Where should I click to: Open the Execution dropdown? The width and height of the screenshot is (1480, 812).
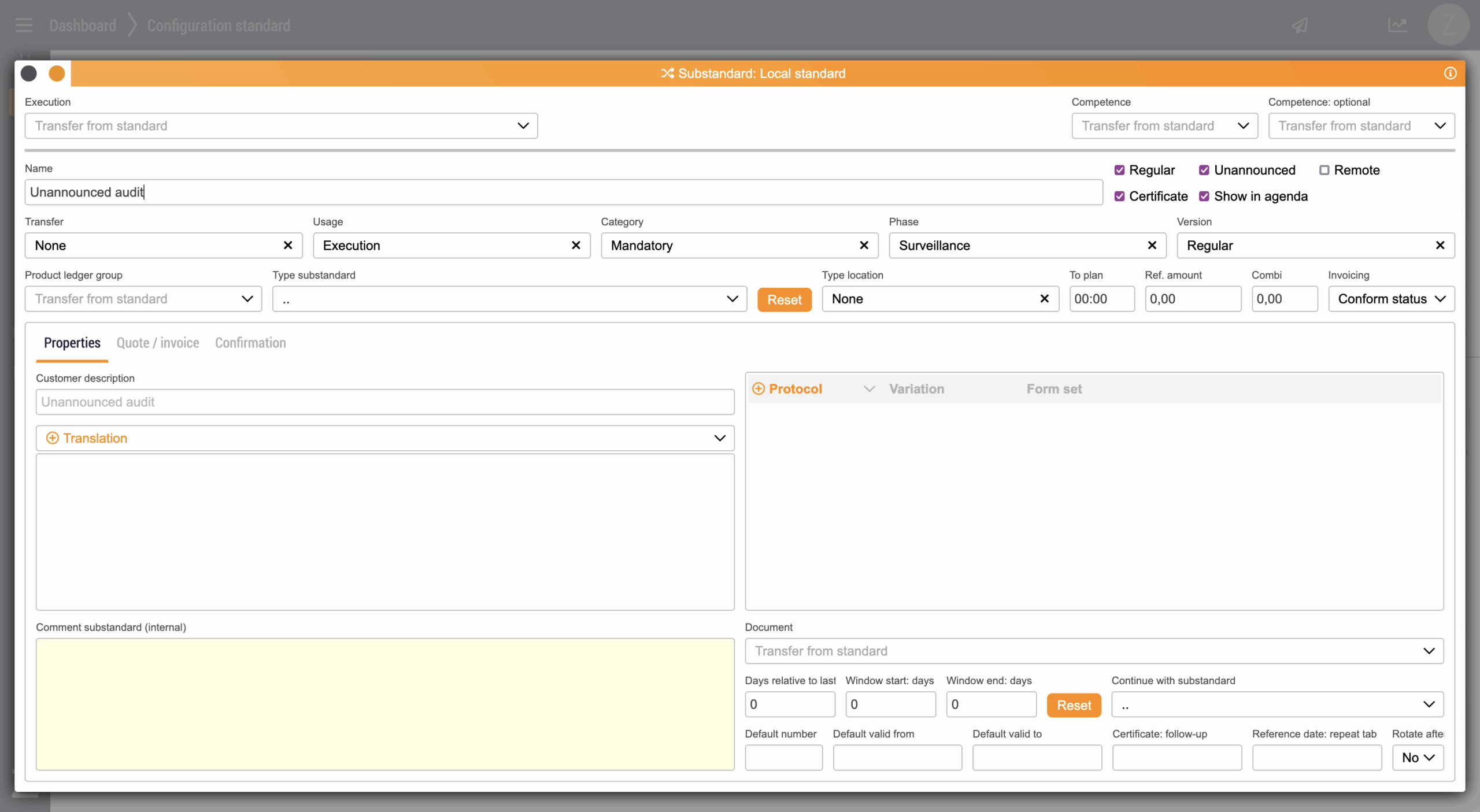(281, 126)
